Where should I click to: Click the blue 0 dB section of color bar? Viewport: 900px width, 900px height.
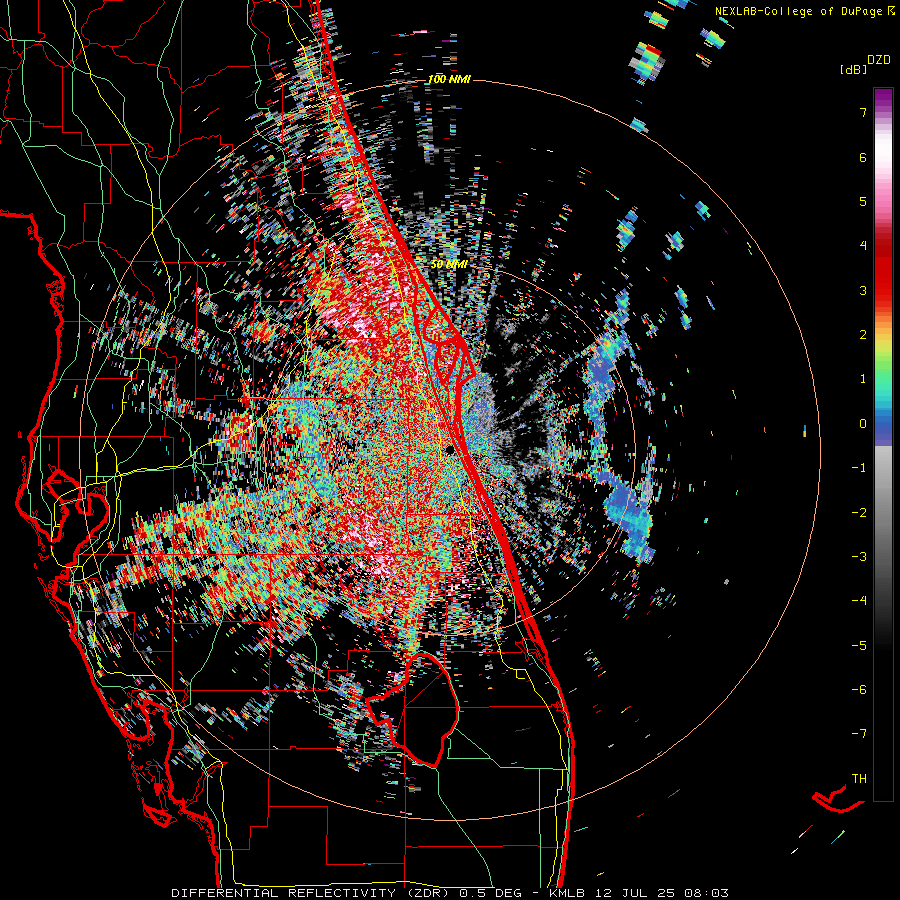[x=883, y=425]
